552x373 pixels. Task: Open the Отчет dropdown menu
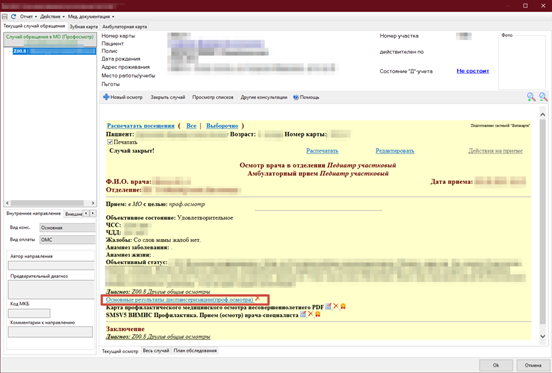pos(28,17)
